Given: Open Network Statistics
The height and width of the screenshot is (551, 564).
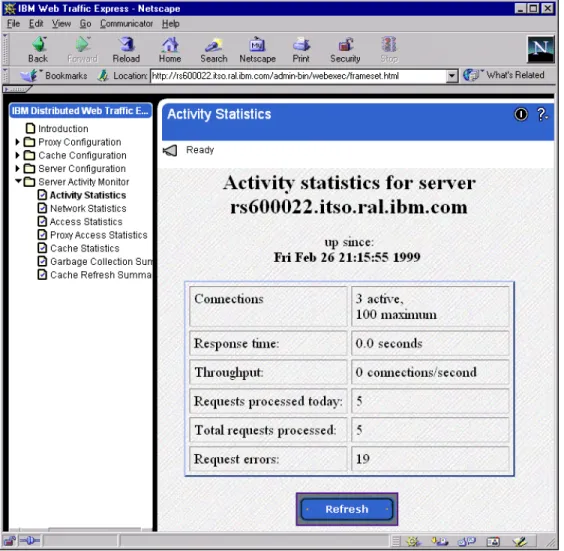Looking at the screenshot, I should 88,208.
